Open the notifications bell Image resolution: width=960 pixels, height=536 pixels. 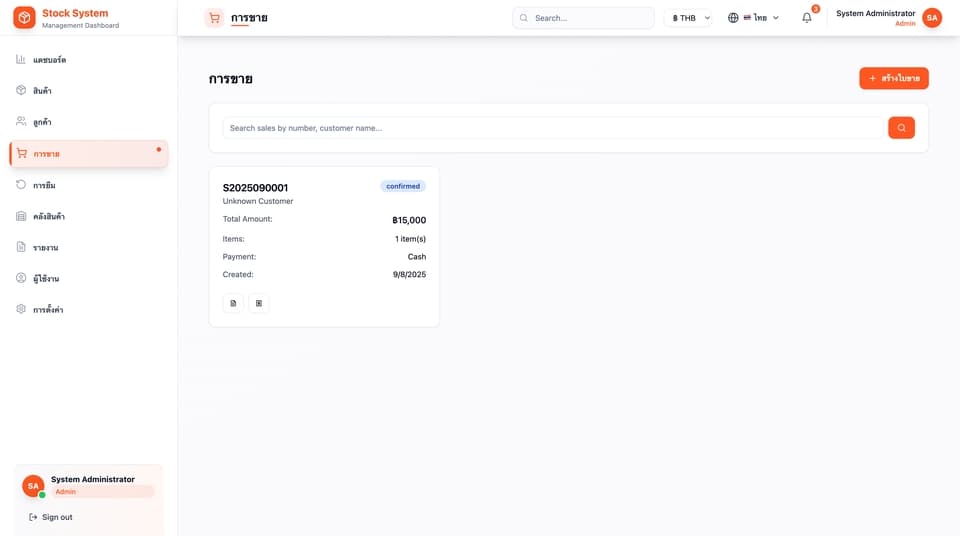pyautogui.click(x=807, y=18)
